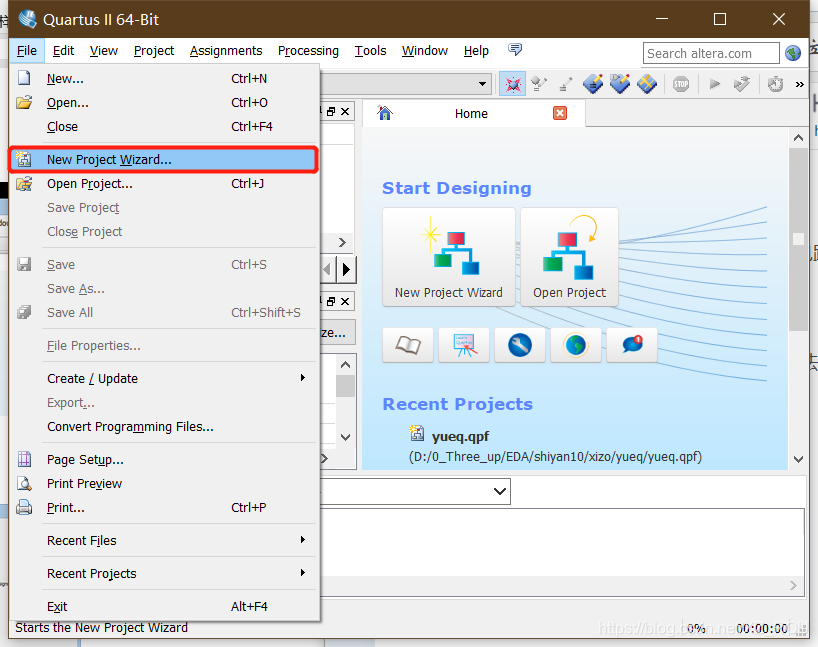Open the training presentation icon on Home page
818x647 pixels.
(464, 345)
